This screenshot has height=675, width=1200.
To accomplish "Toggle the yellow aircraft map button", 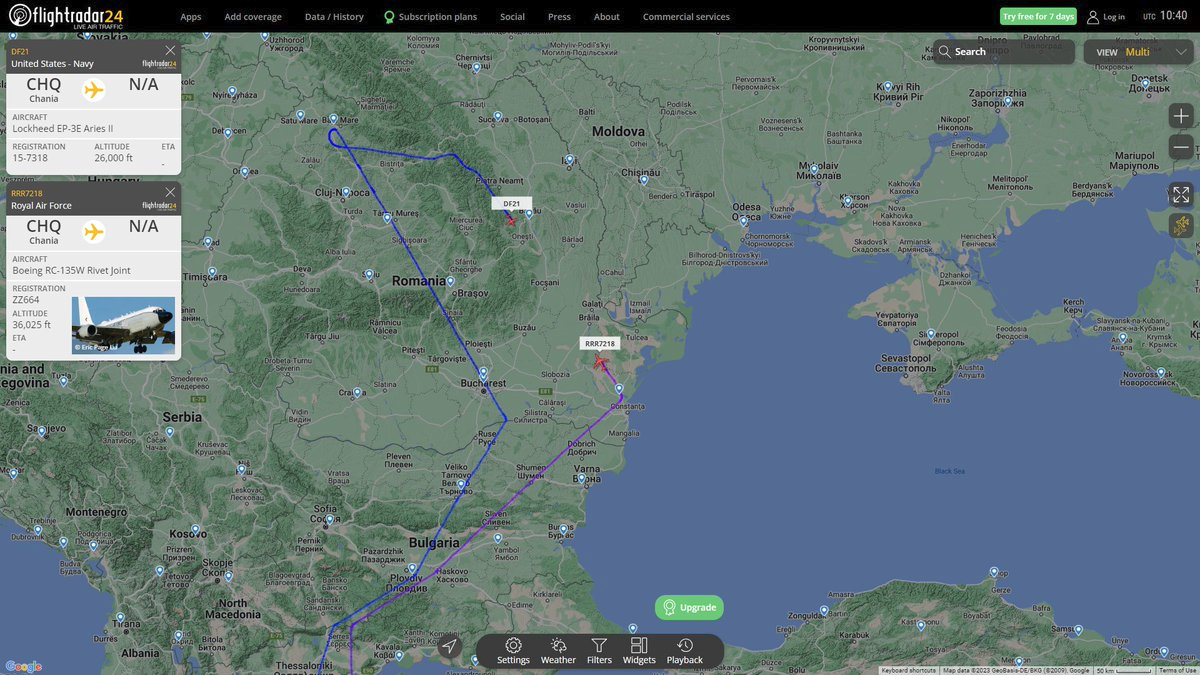I will coord(1180,225).
